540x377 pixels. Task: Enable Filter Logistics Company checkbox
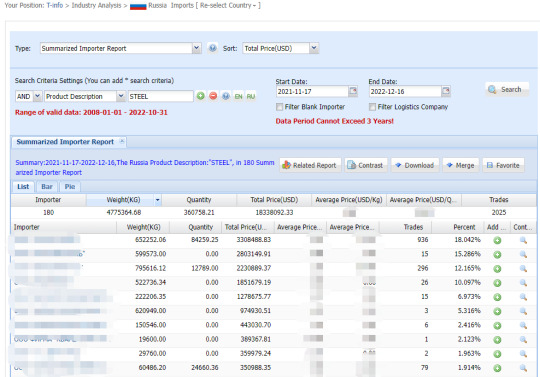point(372,107)
